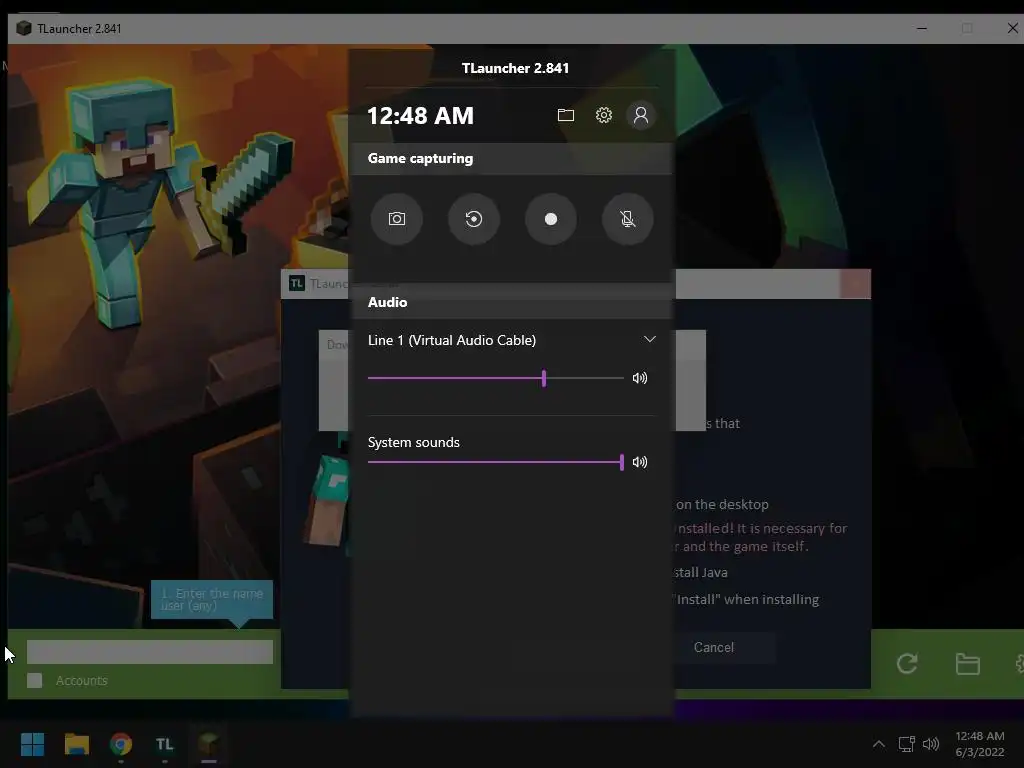
Task: Select the Audio section header
Action: click(511, 302)
